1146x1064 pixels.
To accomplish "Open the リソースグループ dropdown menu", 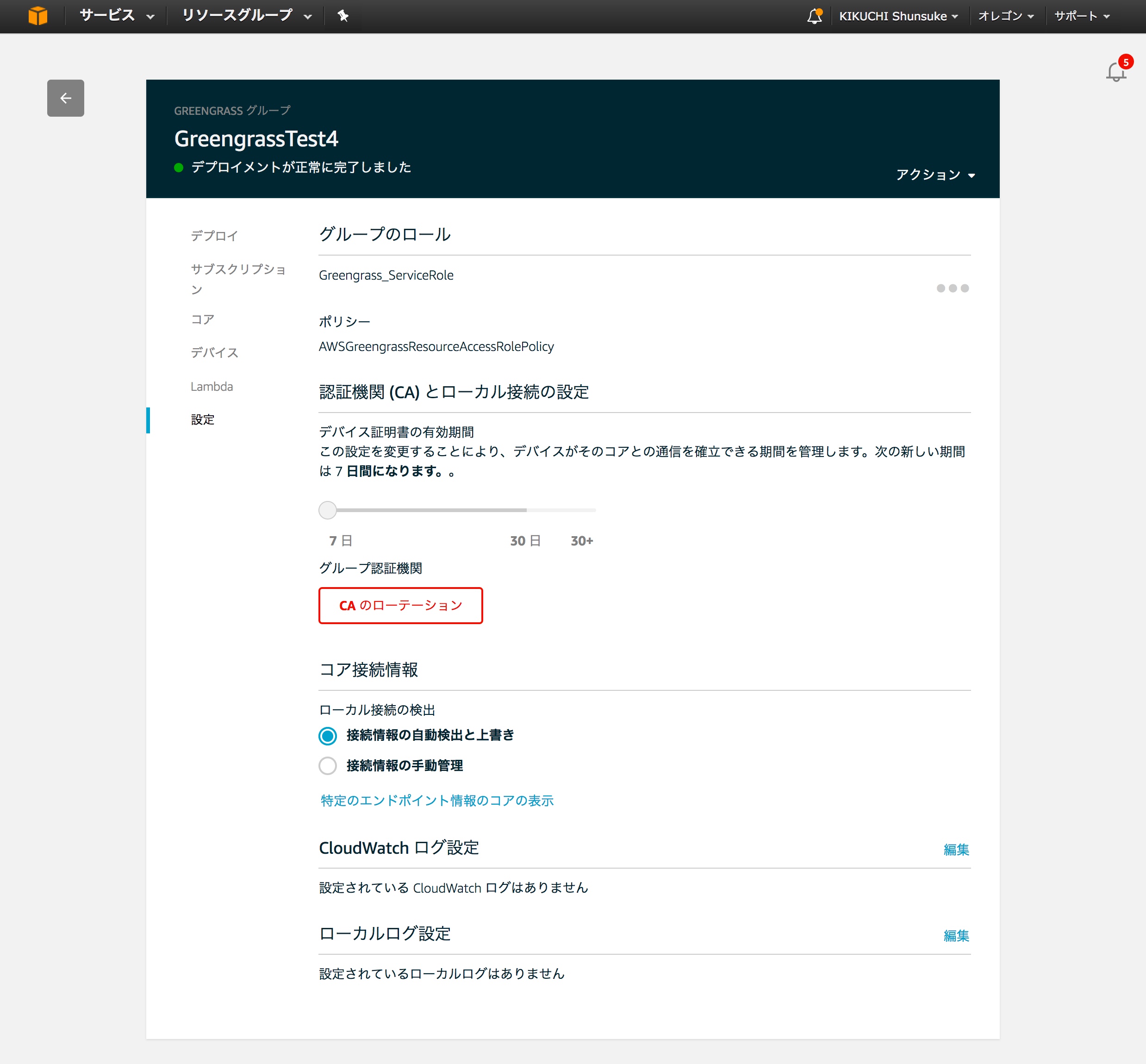I will pyautogui.click(x=247, y=16).
